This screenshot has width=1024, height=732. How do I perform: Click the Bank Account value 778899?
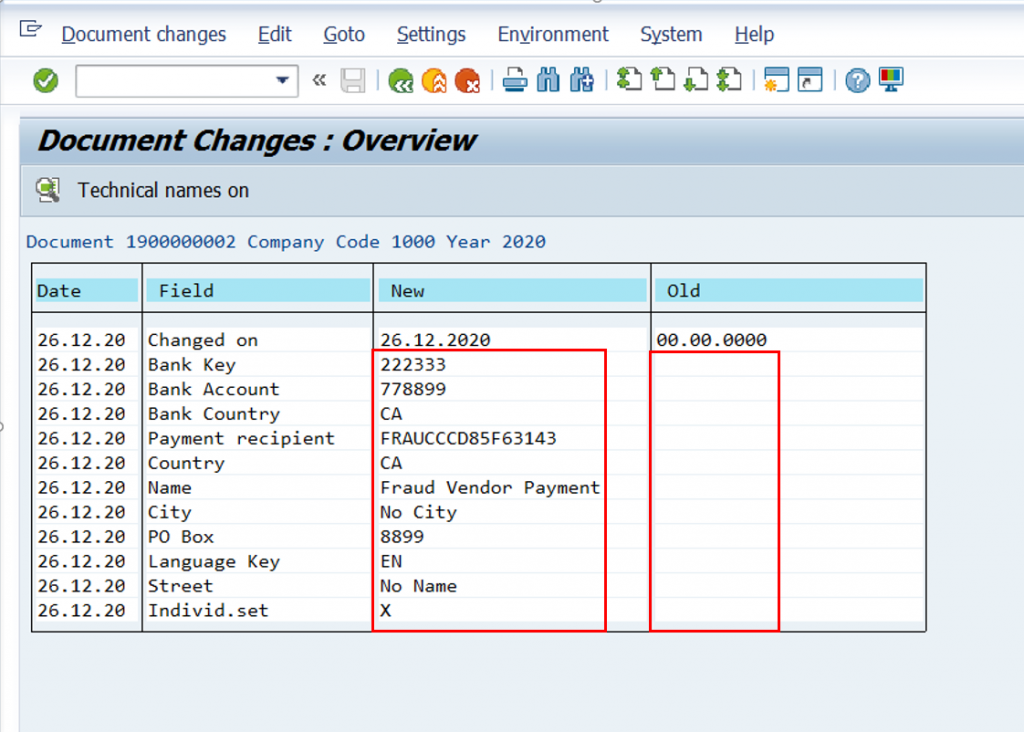pyautogui.click(x=413, y=389)
